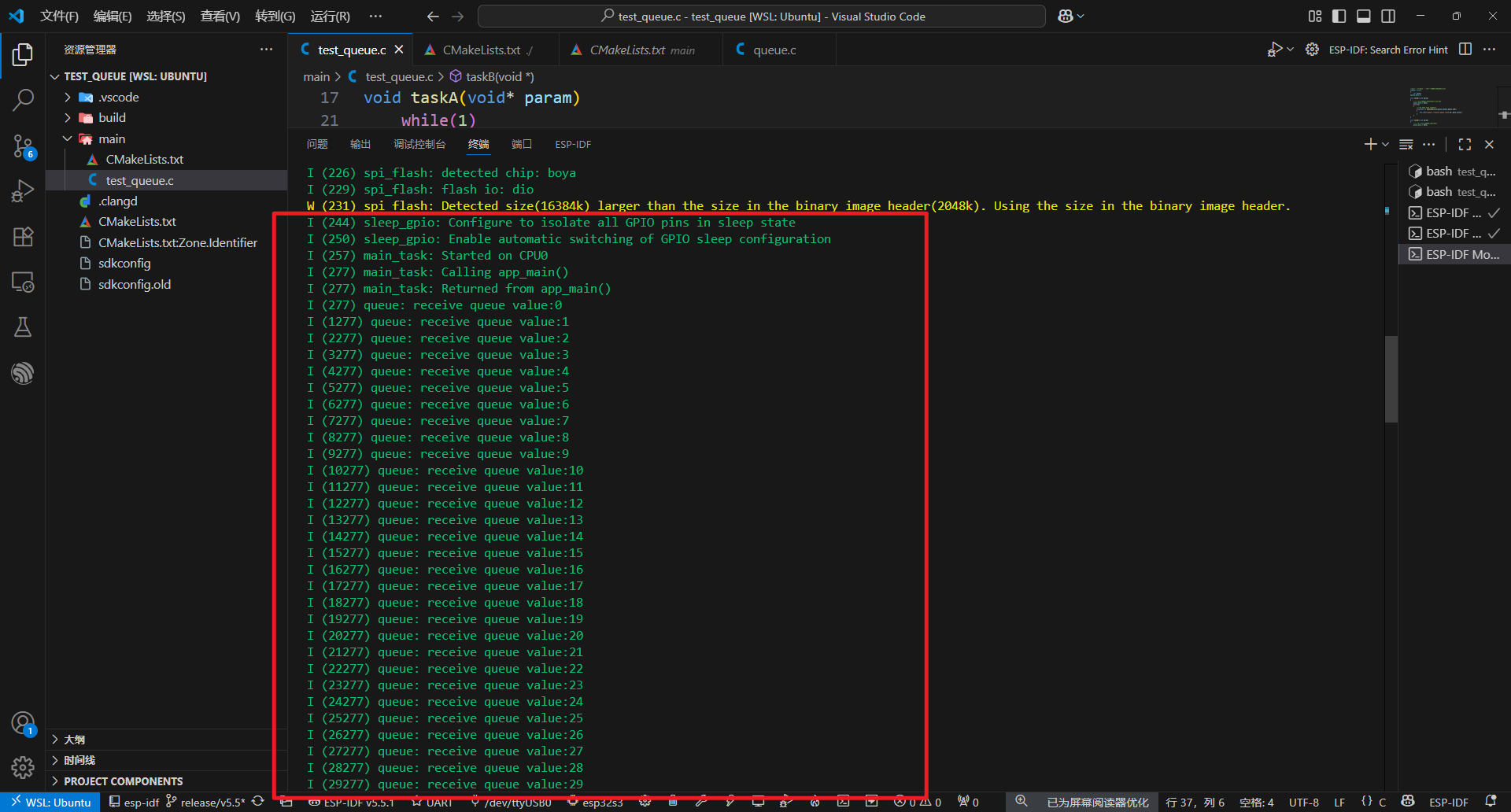Open Run and Debug view
1511x812 pixels.
click(x=23, y=191)
